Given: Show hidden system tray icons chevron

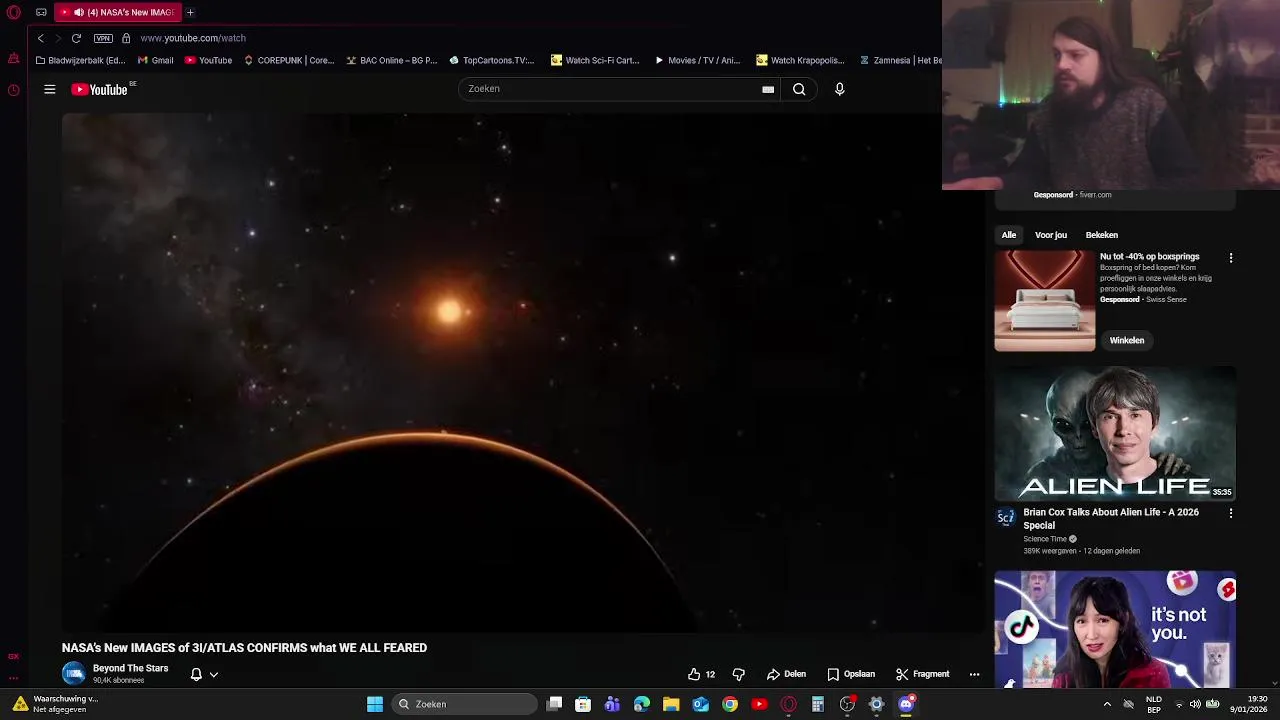Looking at the screenshot, I should [1107, 704].
